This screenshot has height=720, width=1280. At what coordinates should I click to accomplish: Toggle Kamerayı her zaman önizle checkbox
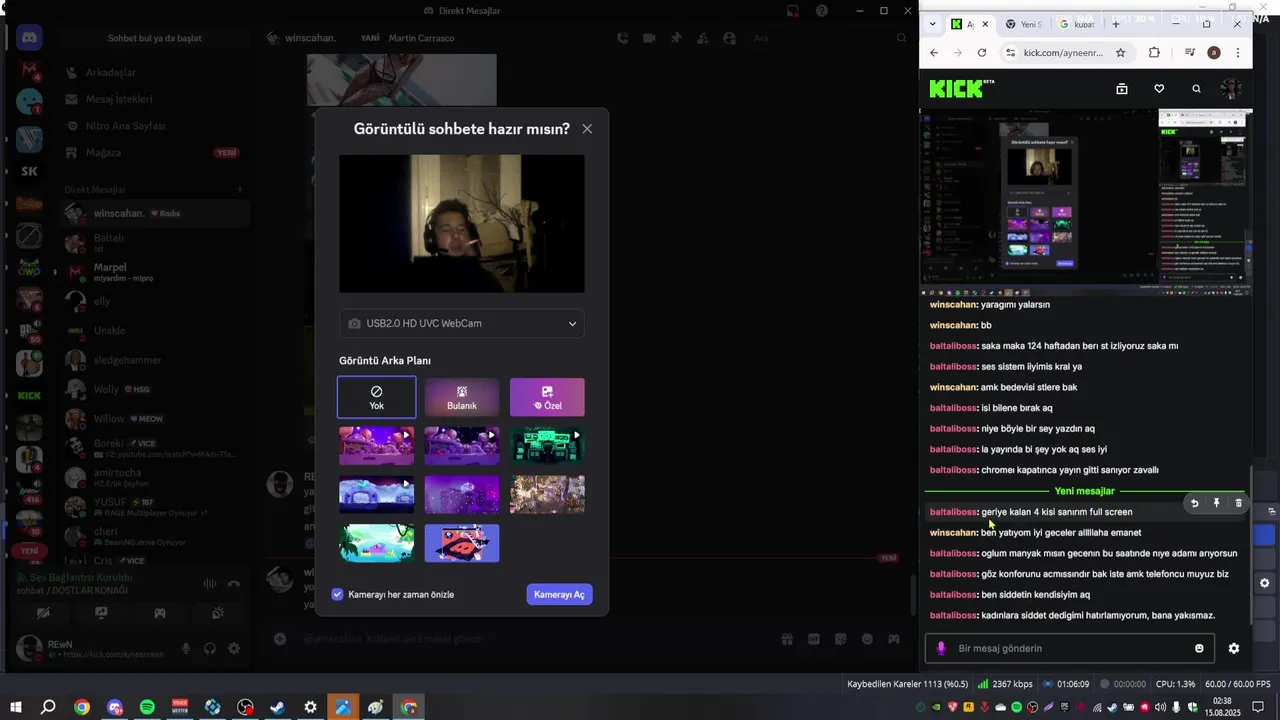click(338, 594)
